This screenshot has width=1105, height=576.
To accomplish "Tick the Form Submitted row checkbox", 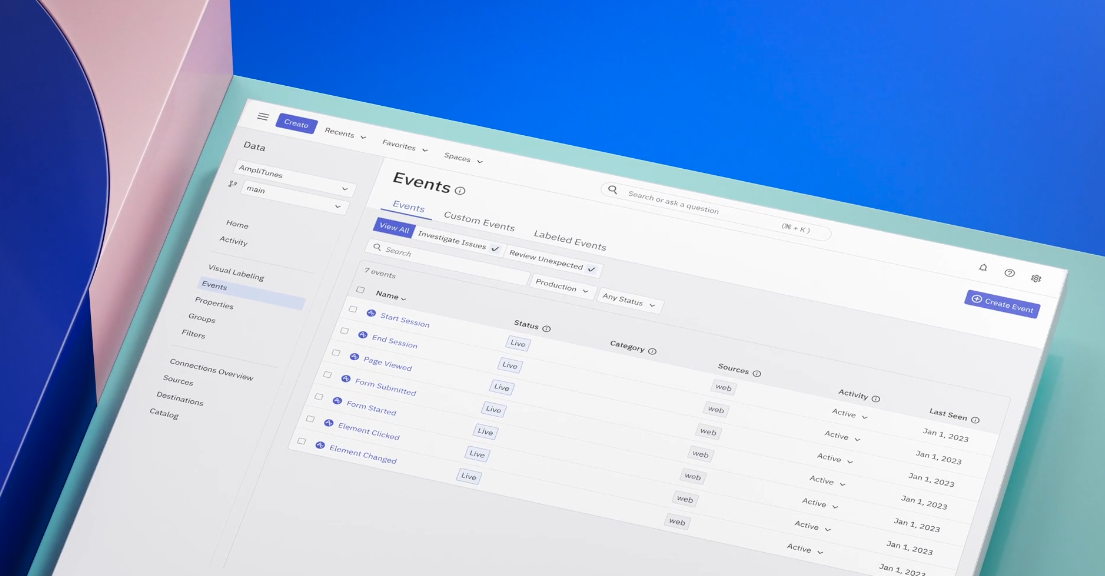I will 327,374.
